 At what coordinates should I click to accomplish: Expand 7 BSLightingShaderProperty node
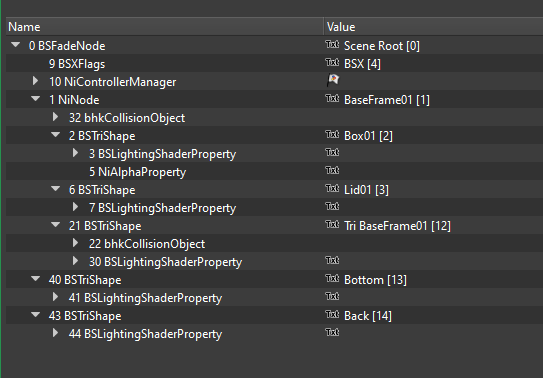pyautogui.click(x=75, y=207)
